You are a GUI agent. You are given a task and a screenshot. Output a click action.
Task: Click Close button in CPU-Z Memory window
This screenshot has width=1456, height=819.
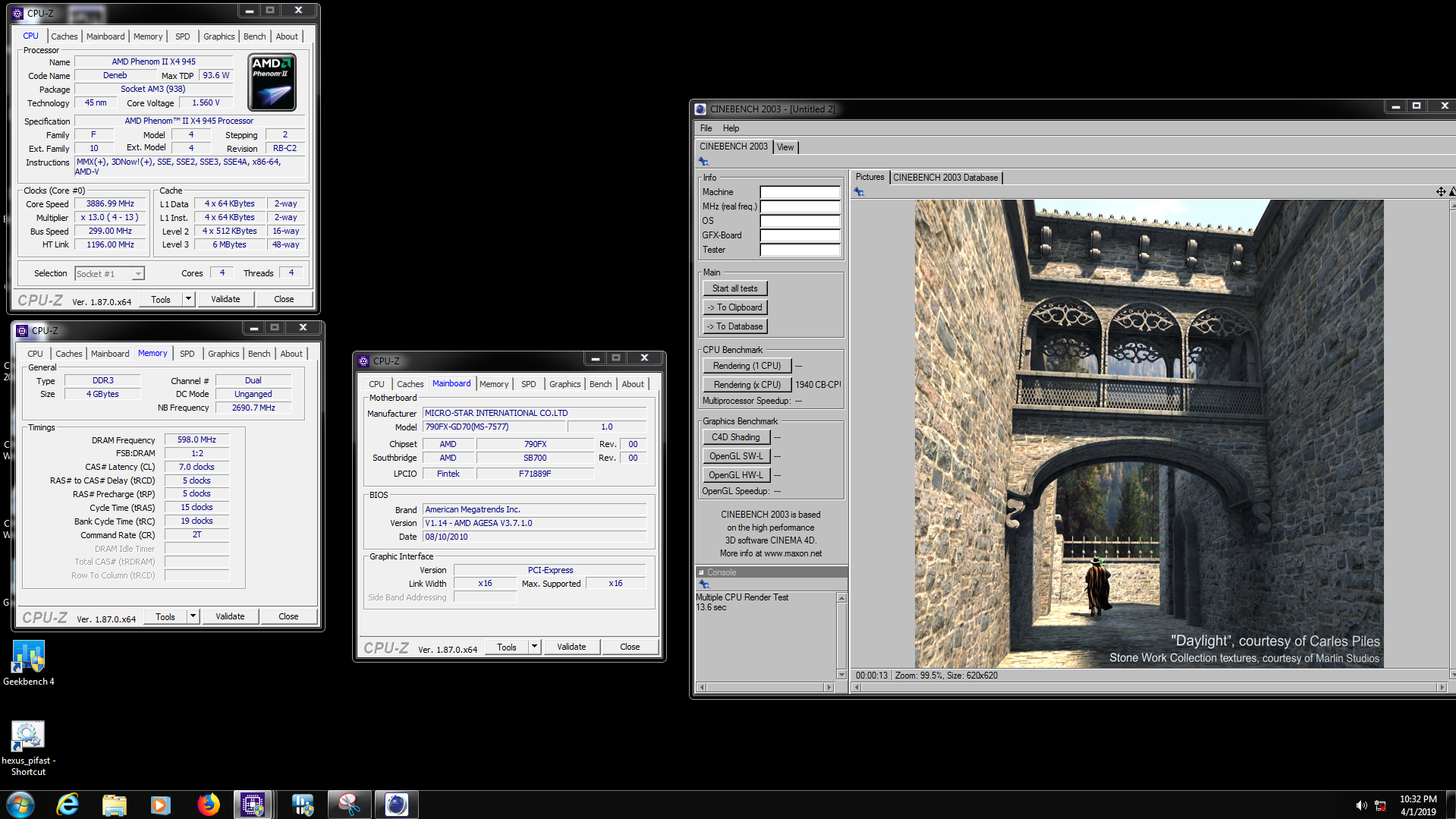(288, 616)
